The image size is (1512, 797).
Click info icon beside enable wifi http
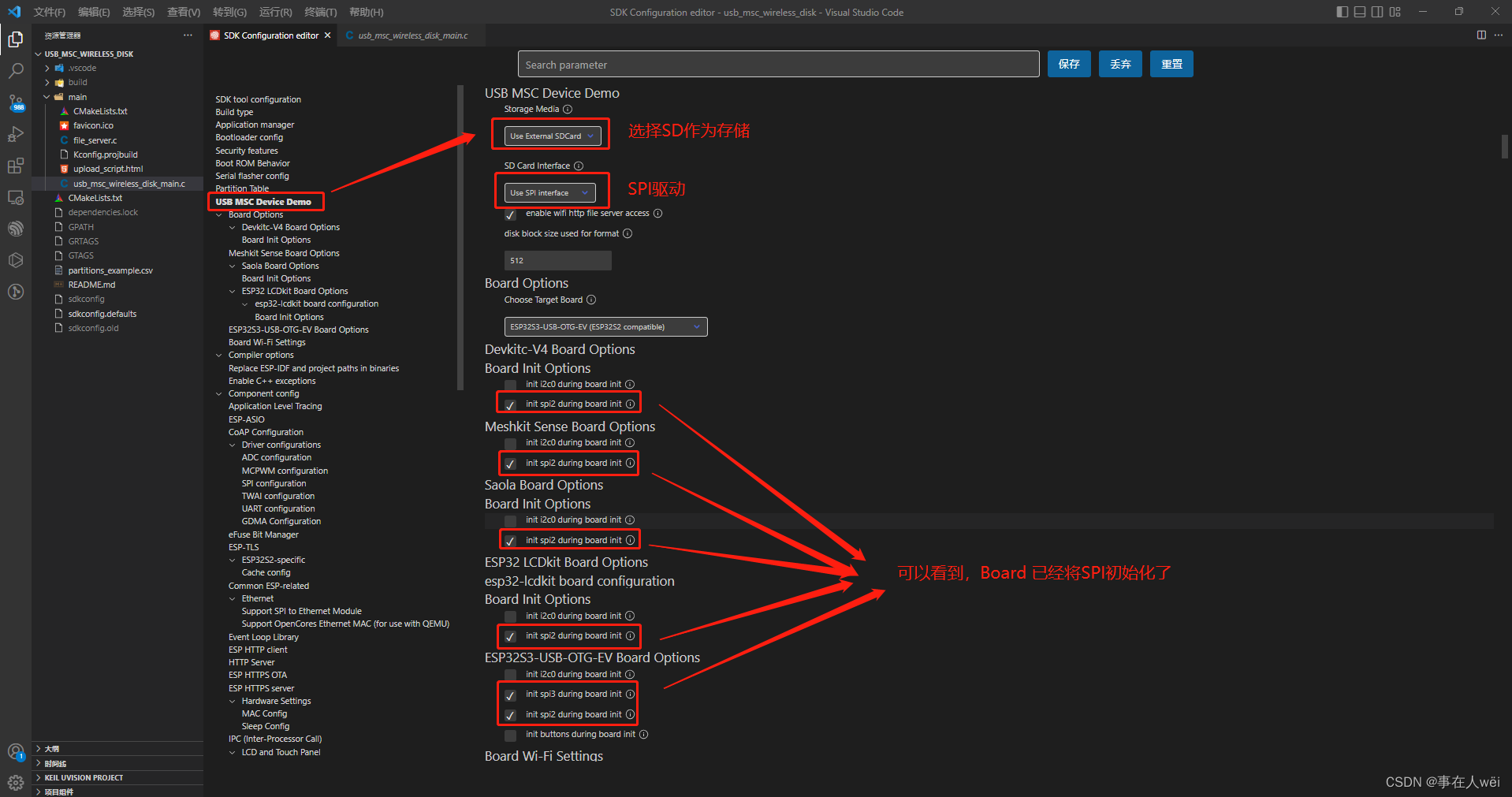658,214
